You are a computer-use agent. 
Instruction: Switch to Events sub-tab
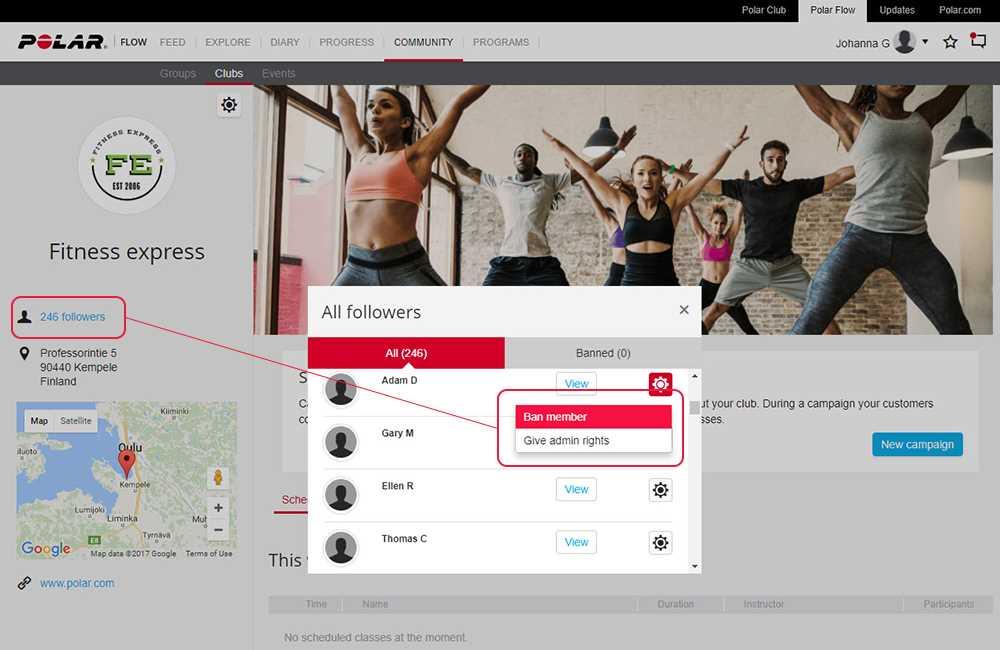[x=278, y=73]
